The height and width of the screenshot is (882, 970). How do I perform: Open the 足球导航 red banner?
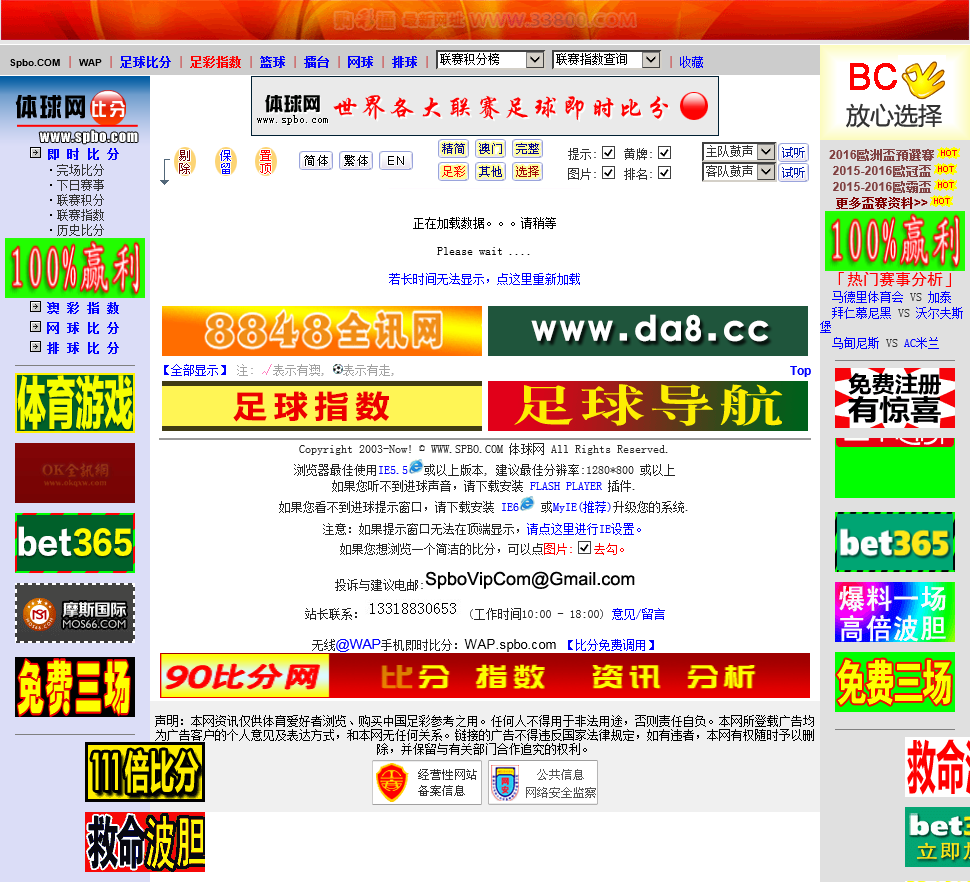pos(648,406)
